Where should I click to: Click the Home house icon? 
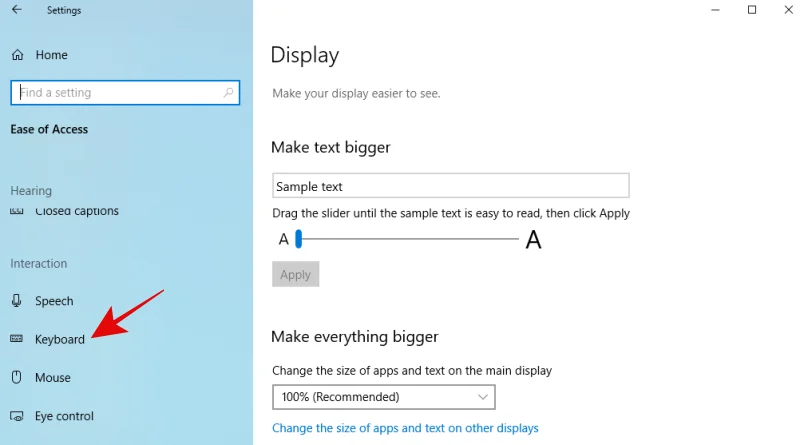coord(17,55)
